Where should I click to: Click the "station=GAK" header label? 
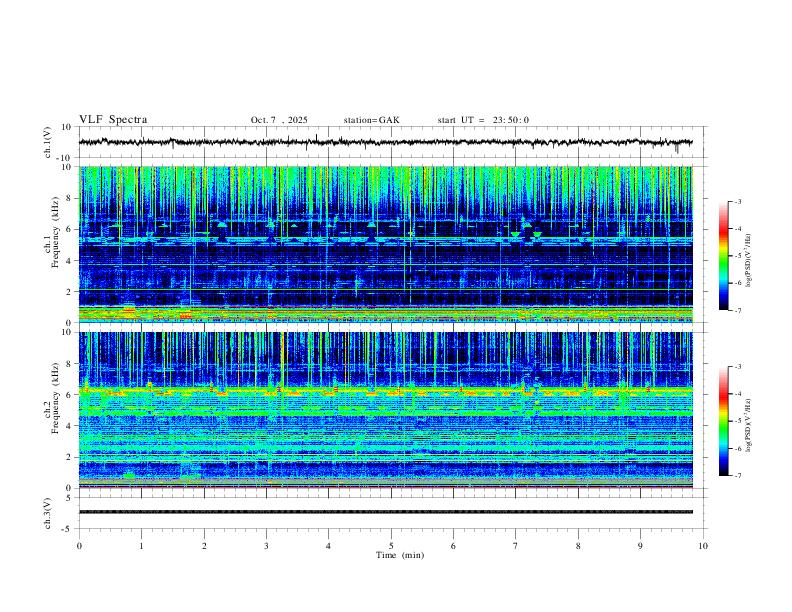coord(371,120)
